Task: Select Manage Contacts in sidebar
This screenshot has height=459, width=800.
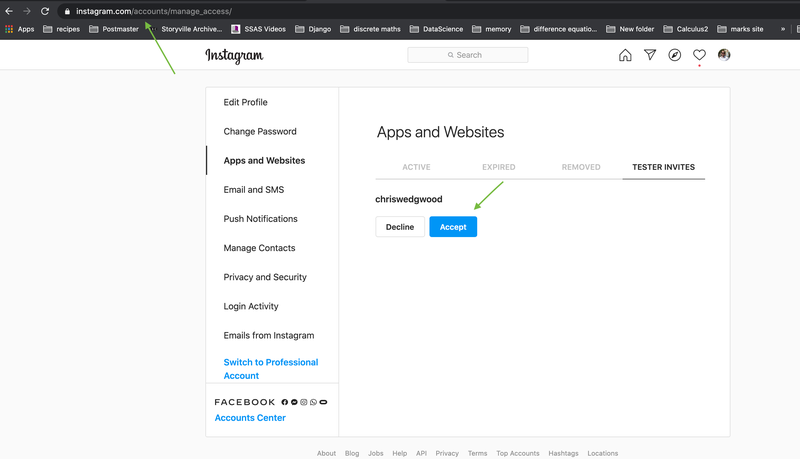Action: coord(259,248)
